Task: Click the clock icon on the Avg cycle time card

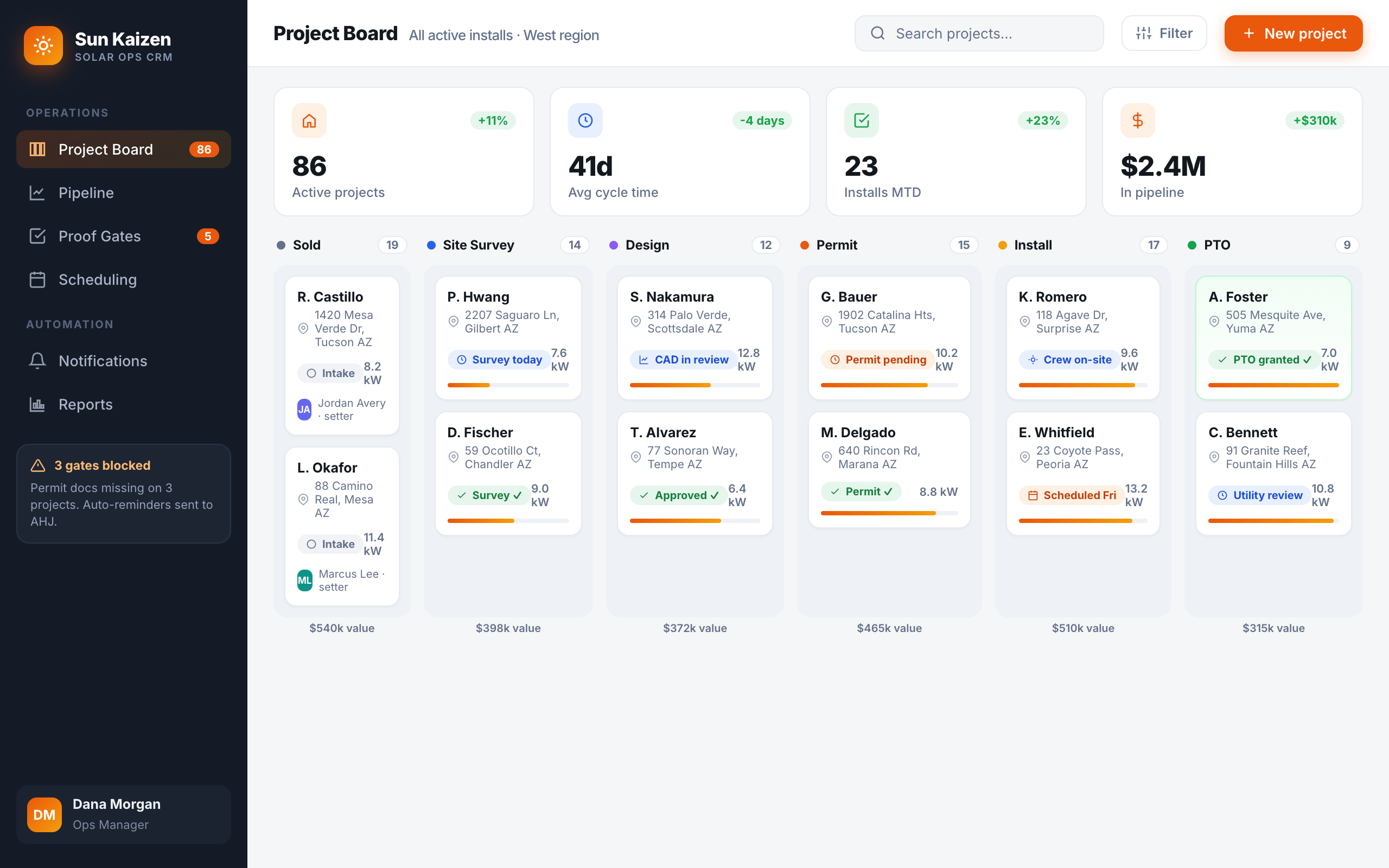Action: coord(585,120)
